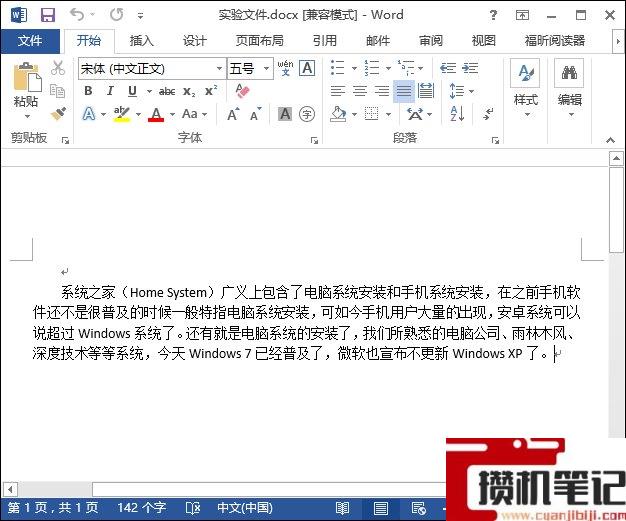Toggle Italic formatting

pyautogui.click(x=110, y=91)
